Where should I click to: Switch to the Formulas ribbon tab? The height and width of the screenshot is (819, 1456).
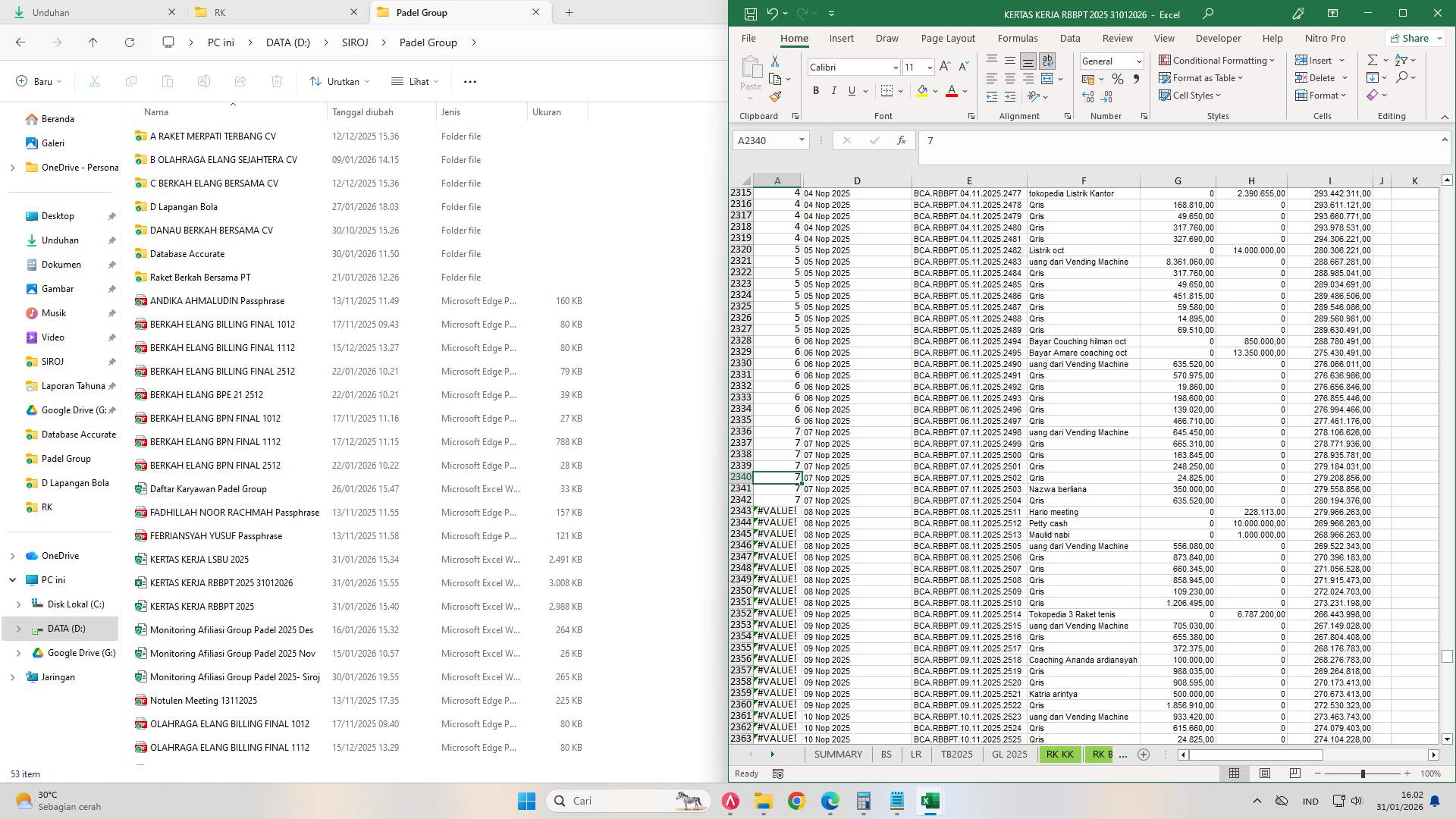(1018, 38)
